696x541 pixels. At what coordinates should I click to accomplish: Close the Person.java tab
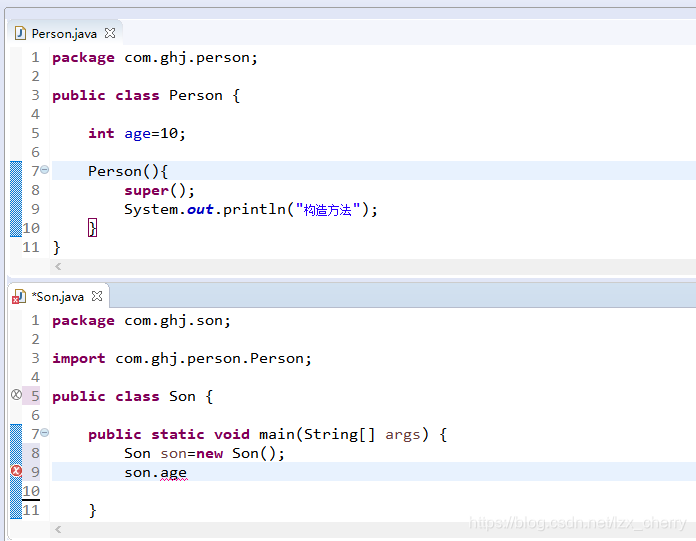110,33
